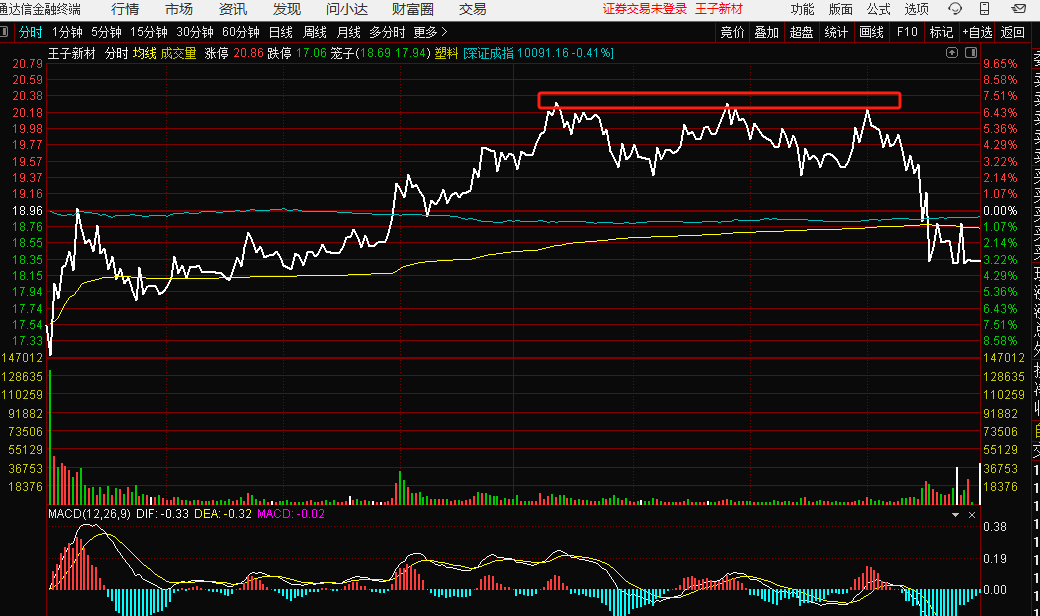The width and height of the screenshot is (1040, 616).
Task: Click the red 王子新材 title link
Action: coord(719,9)
